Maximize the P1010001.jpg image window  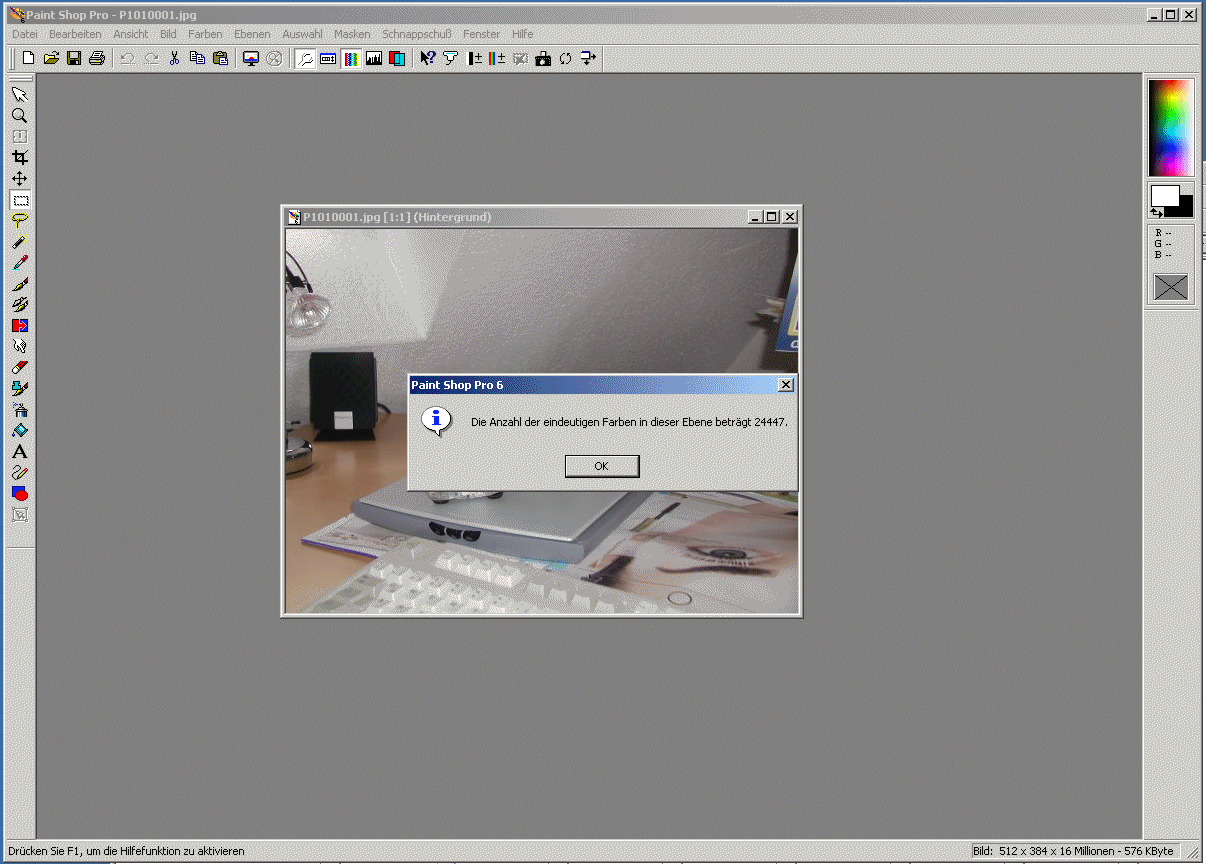coord(771,217)
